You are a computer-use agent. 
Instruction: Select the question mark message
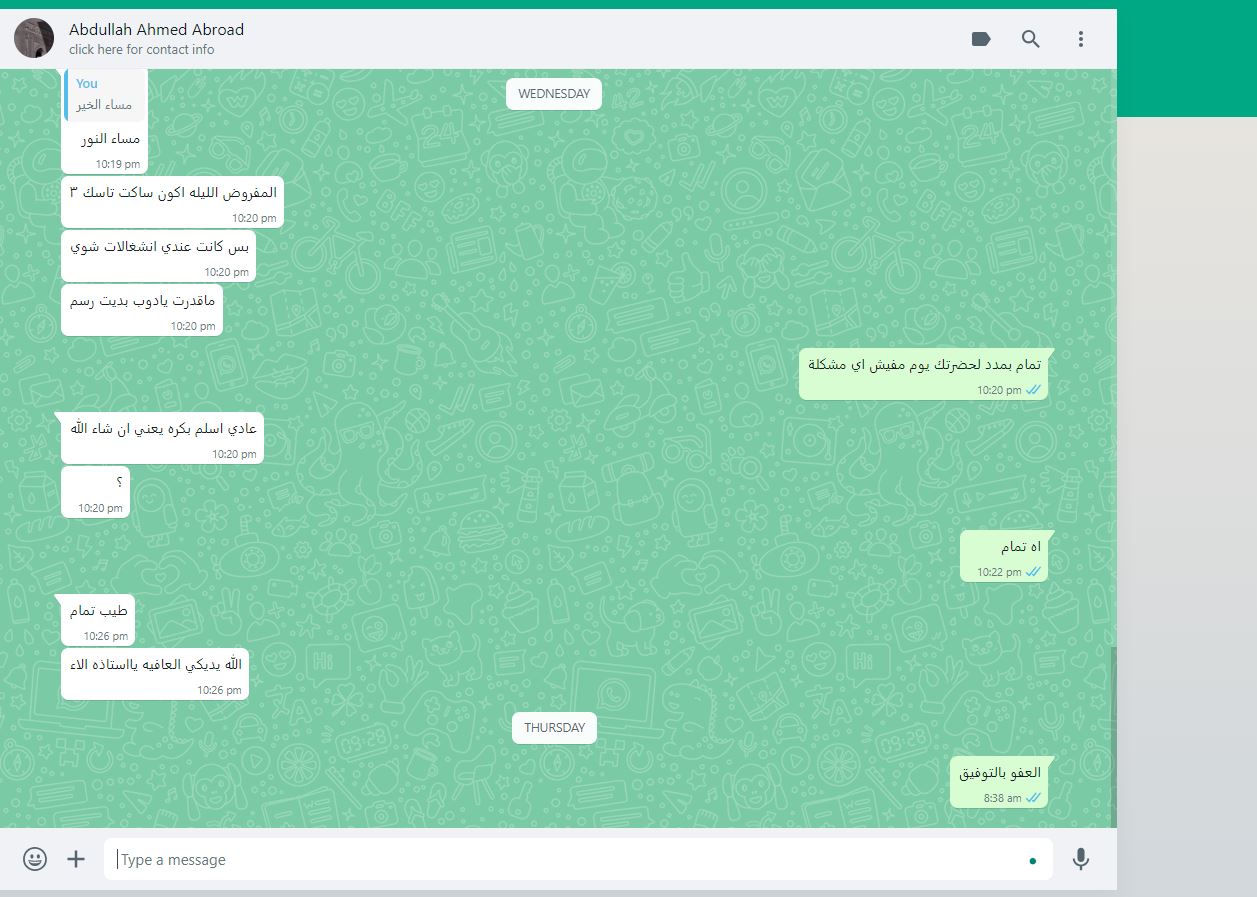click(96, 493)
